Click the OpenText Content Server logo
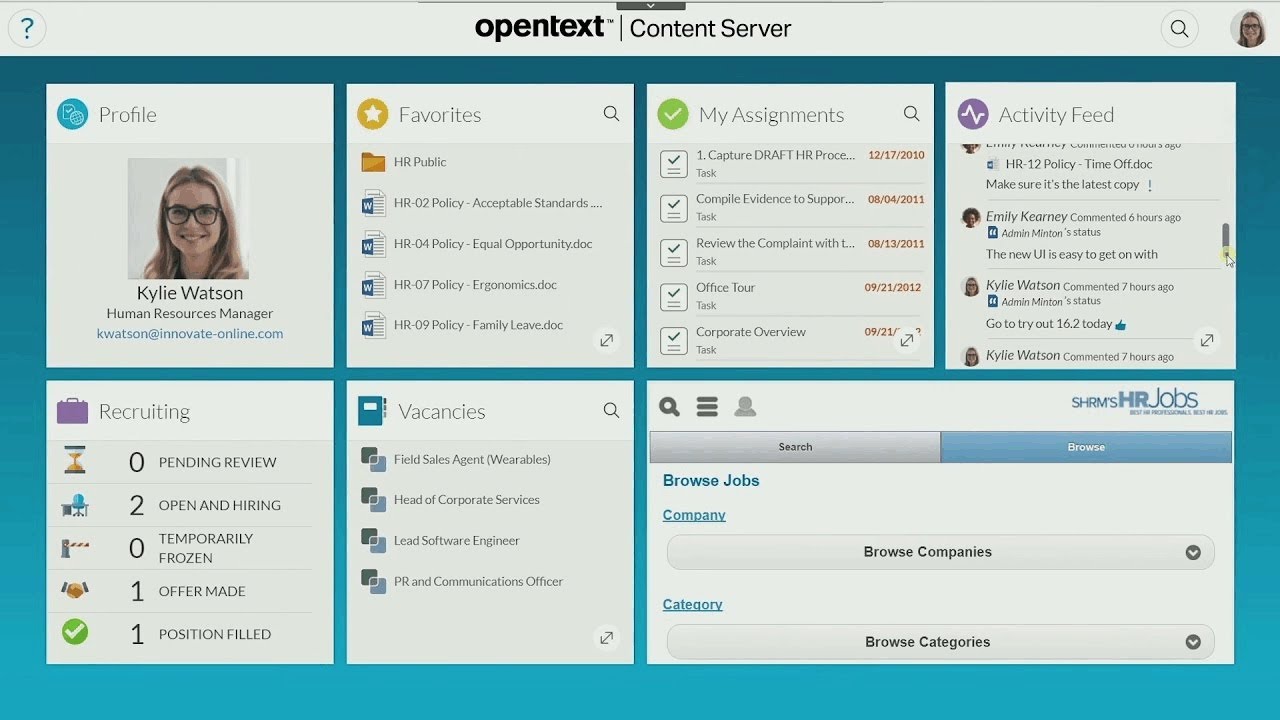The height and width of the screenshot is (720, 1280). [x=633, y=28]
